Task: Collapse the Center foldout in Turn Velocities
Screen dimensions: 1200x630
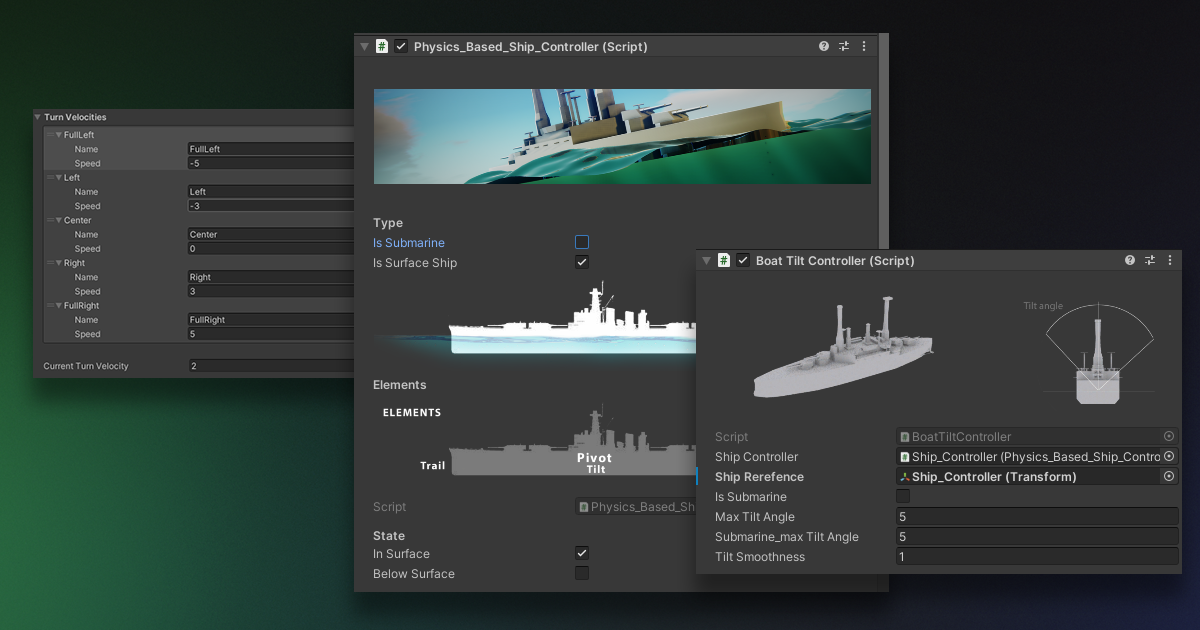Action: point(57,220)
